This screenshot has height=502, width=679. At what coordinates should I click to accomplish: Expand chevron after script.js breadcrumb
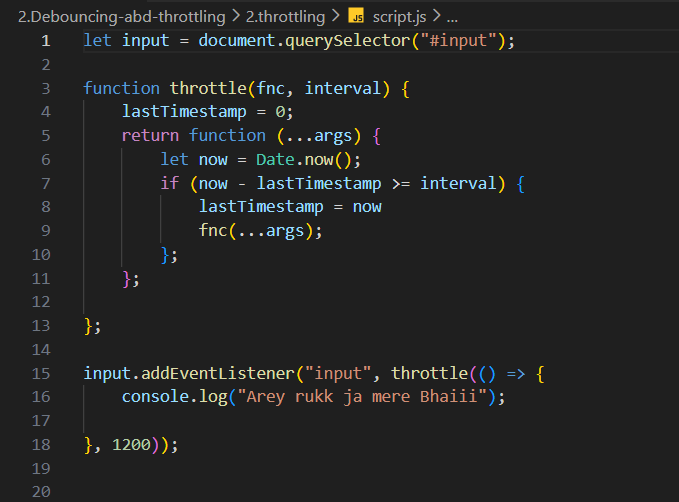(436, 16)
